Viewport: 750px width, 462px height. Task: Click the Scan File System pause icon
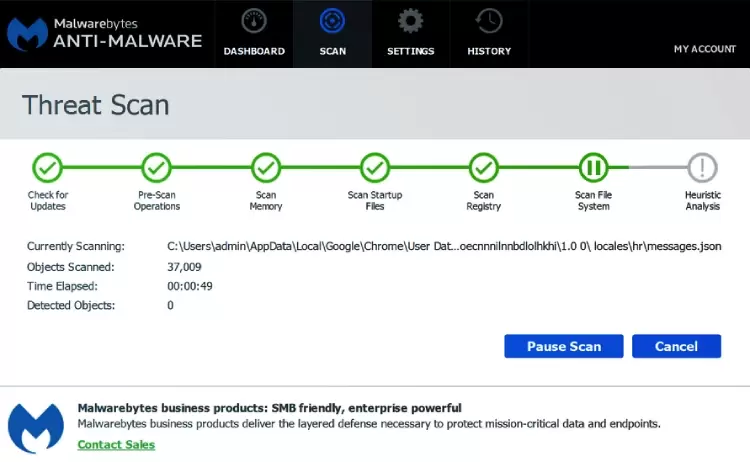click(x=594, y=168)
